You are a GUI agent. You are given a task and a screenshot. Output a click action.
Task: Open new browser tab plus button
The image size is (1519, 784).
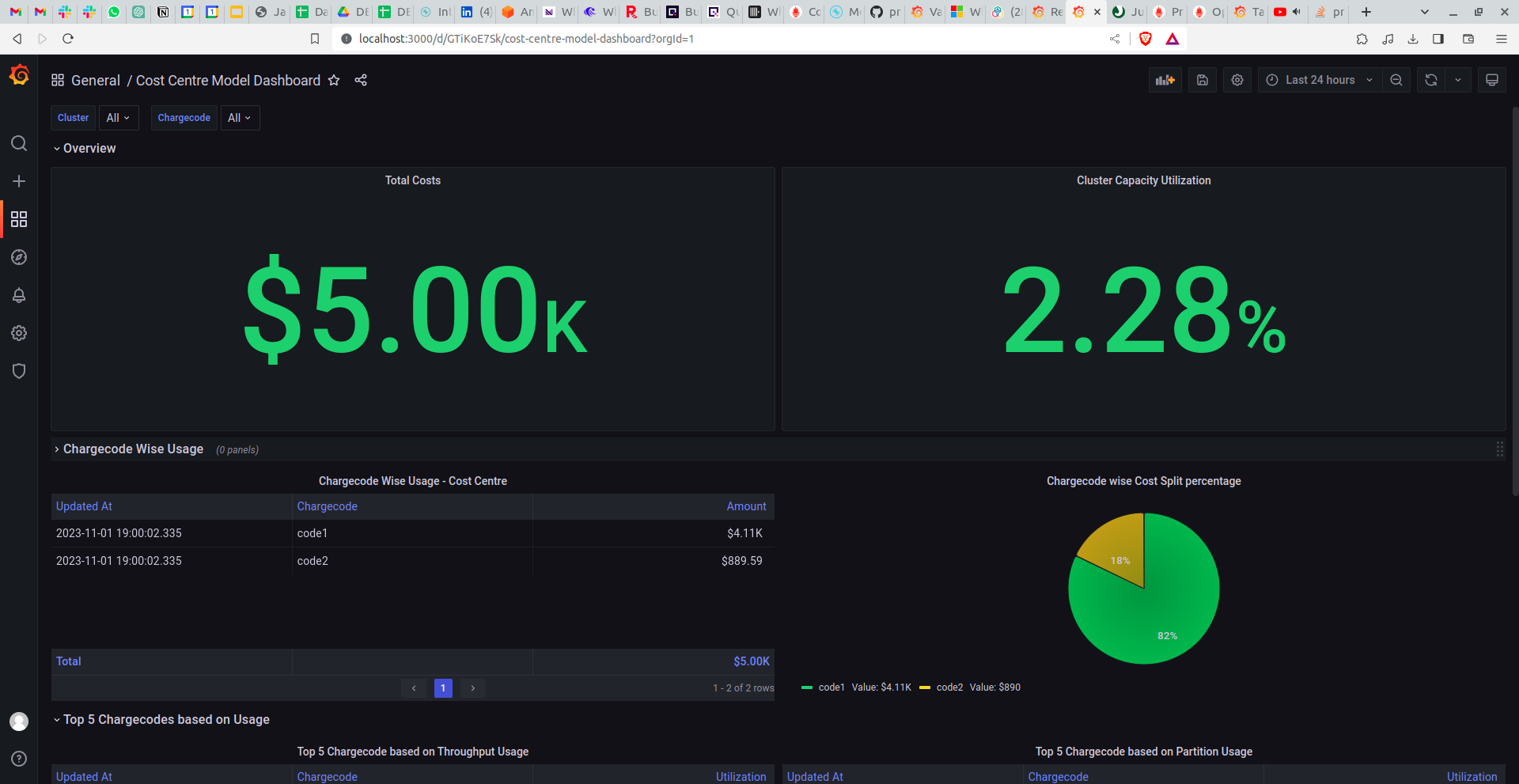(1366, 12)
